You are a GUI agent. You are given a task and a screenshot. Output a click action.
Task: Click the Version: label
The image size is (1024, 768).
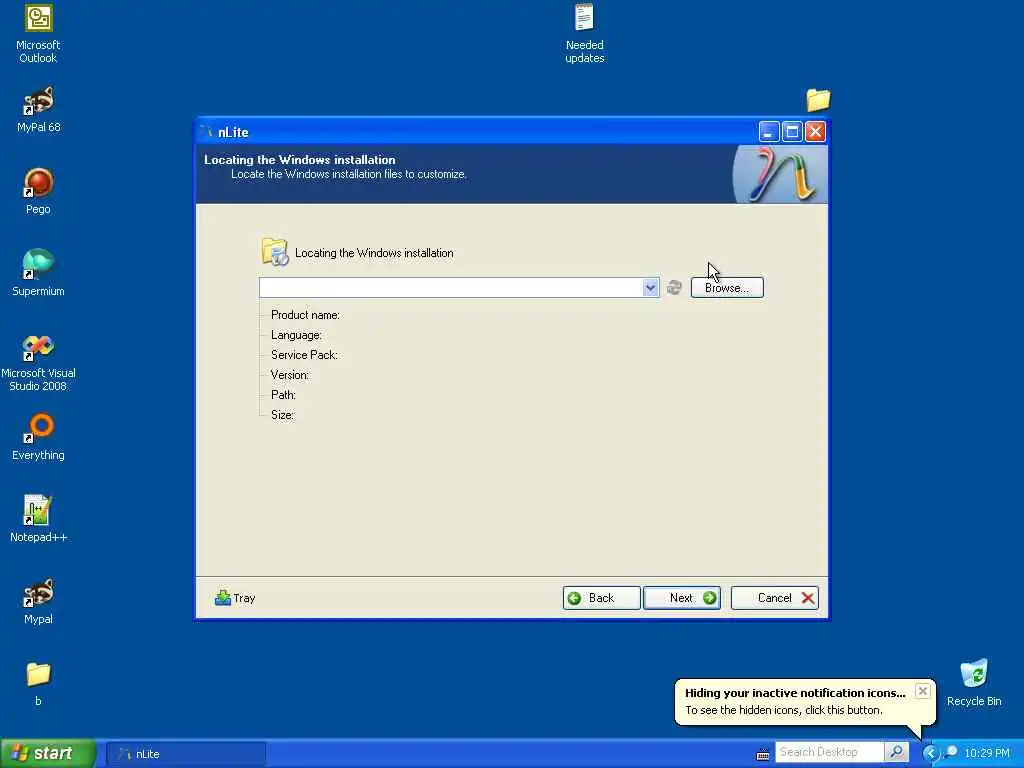tap(289, 375)
